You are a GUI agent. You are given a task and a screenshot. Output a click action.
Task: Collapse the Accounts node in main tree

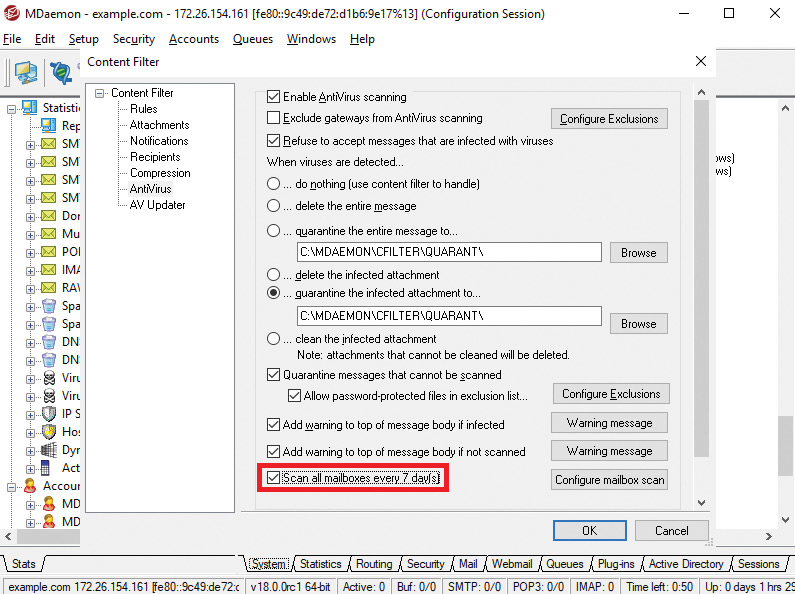[11, 487]
